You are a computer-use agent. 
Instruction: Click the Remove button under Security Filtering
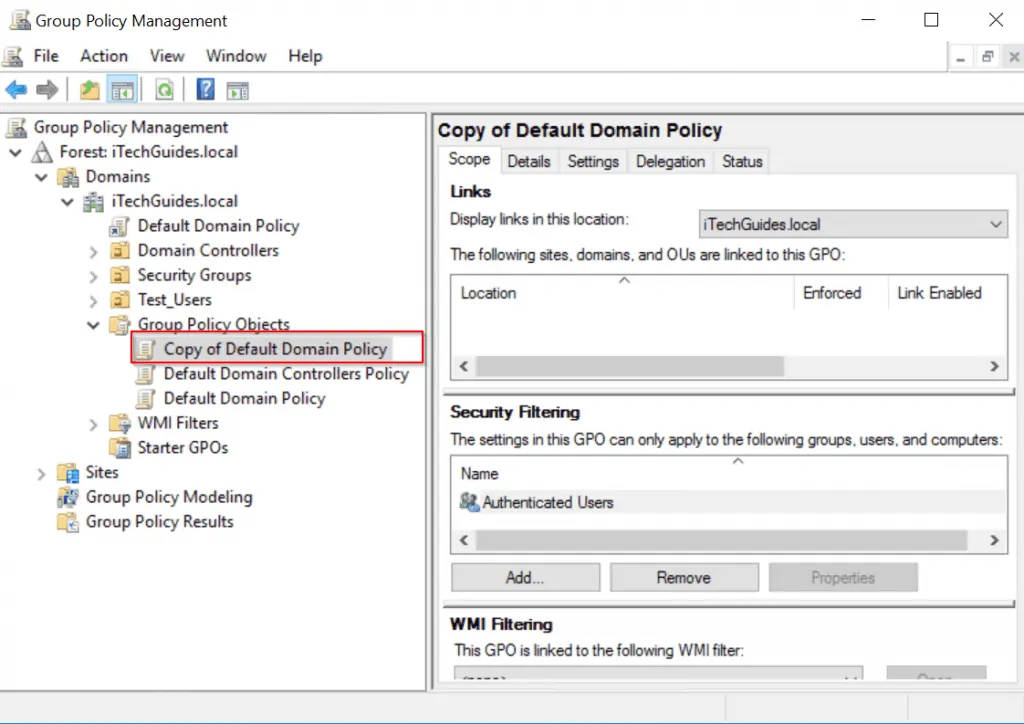(684, 577)
